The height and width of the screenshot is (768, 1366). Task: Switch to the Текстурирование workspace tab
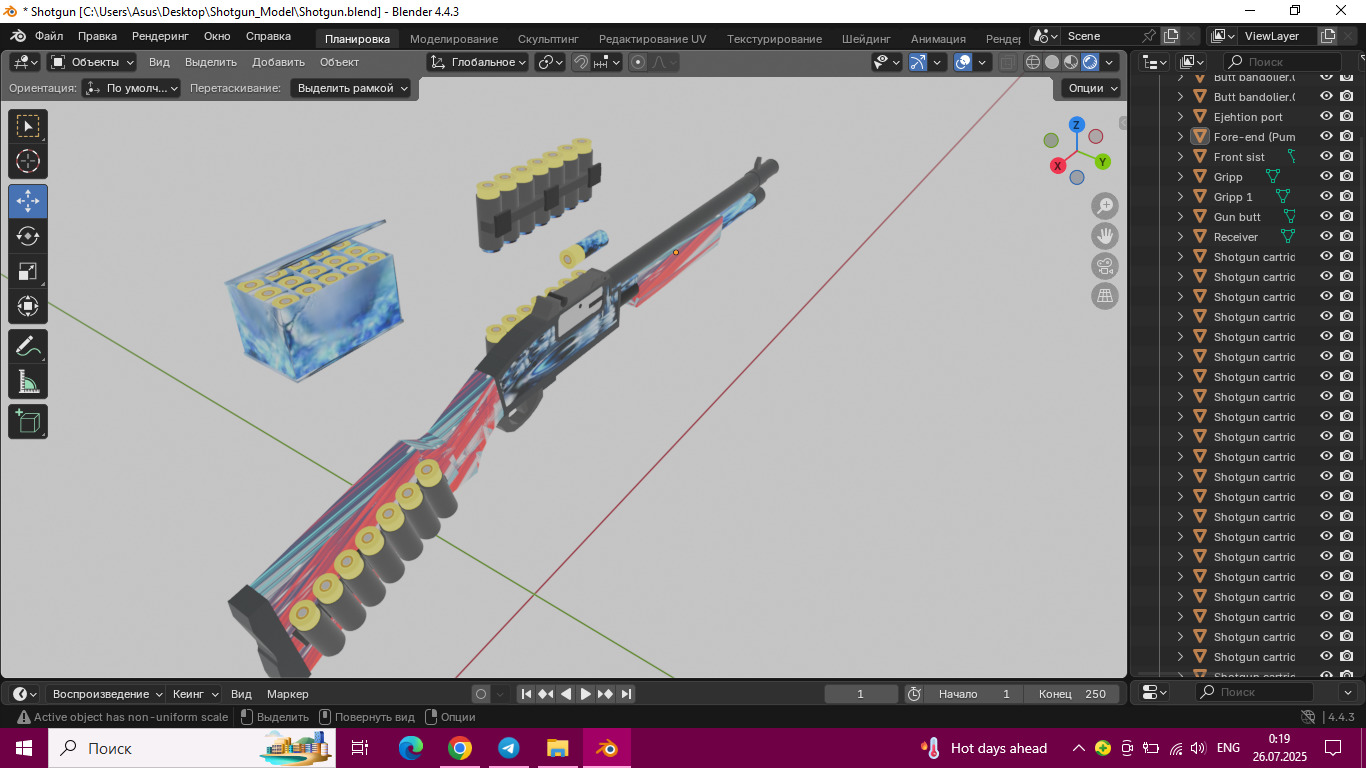coord(775,39)
